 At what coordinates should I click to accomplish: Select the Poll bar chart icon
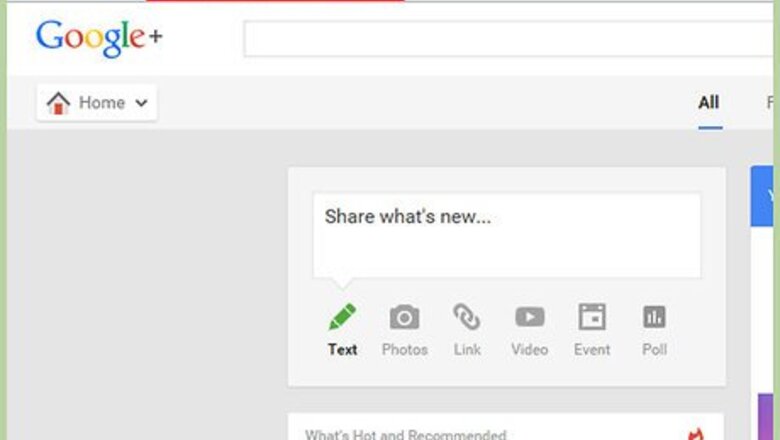coord(654,317)
